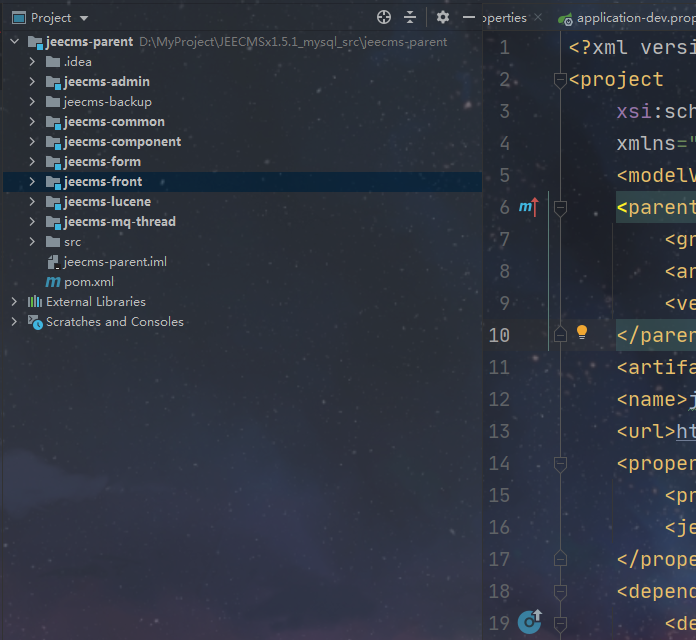The width and height of the screenshot is (696, 640).
Task: Select the jeecms-common module
Action: point(114,122)
